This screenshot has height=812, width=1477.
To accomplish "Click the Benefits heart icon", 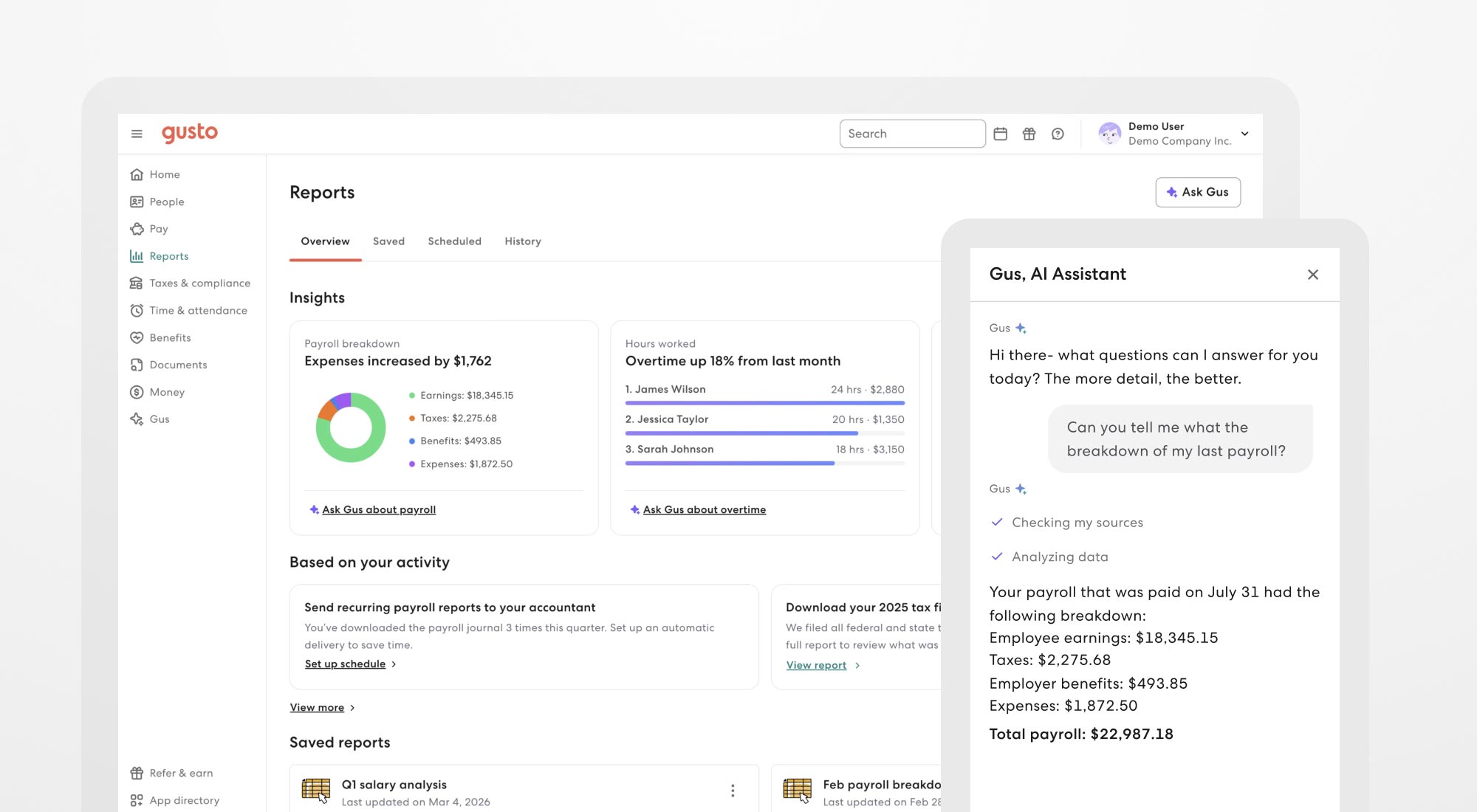I will tap(137, 337).
